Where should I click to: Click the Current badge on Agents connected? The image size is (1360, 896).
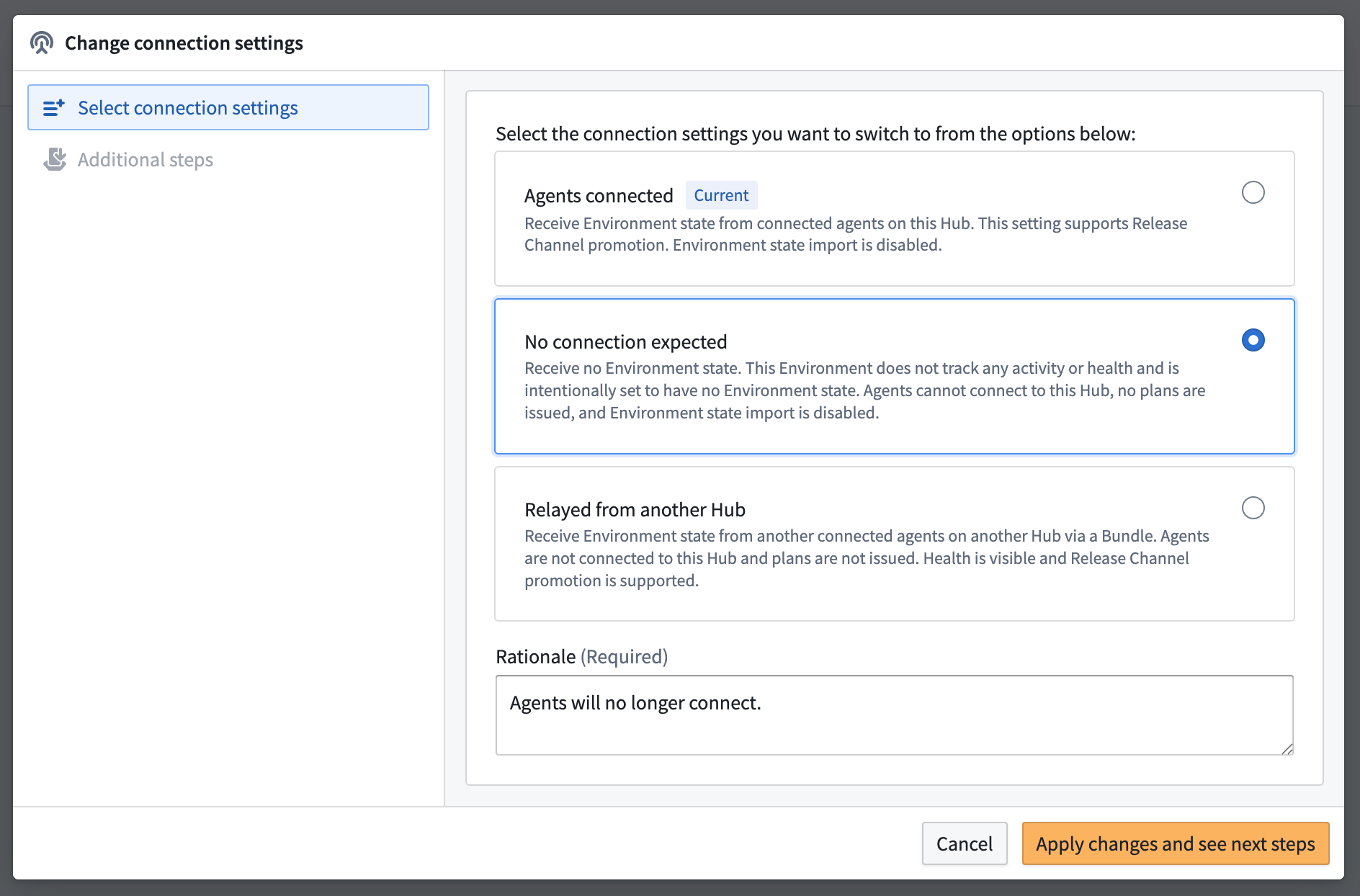click(720, 194)
